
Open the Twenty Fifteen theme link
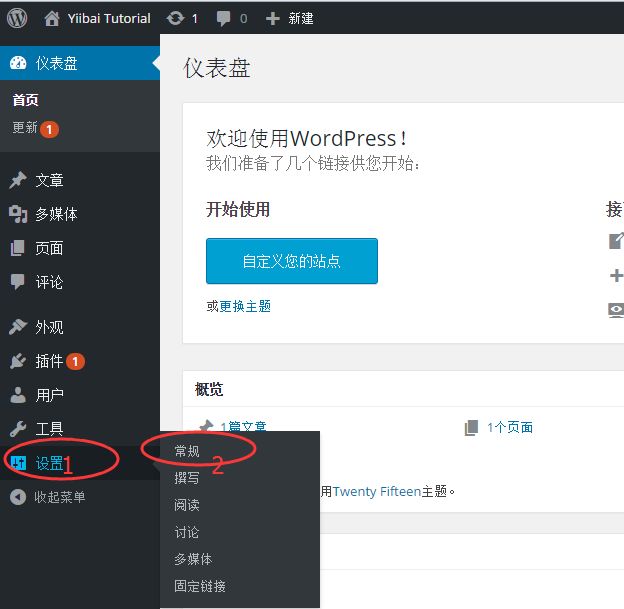(x=377, y=492)
